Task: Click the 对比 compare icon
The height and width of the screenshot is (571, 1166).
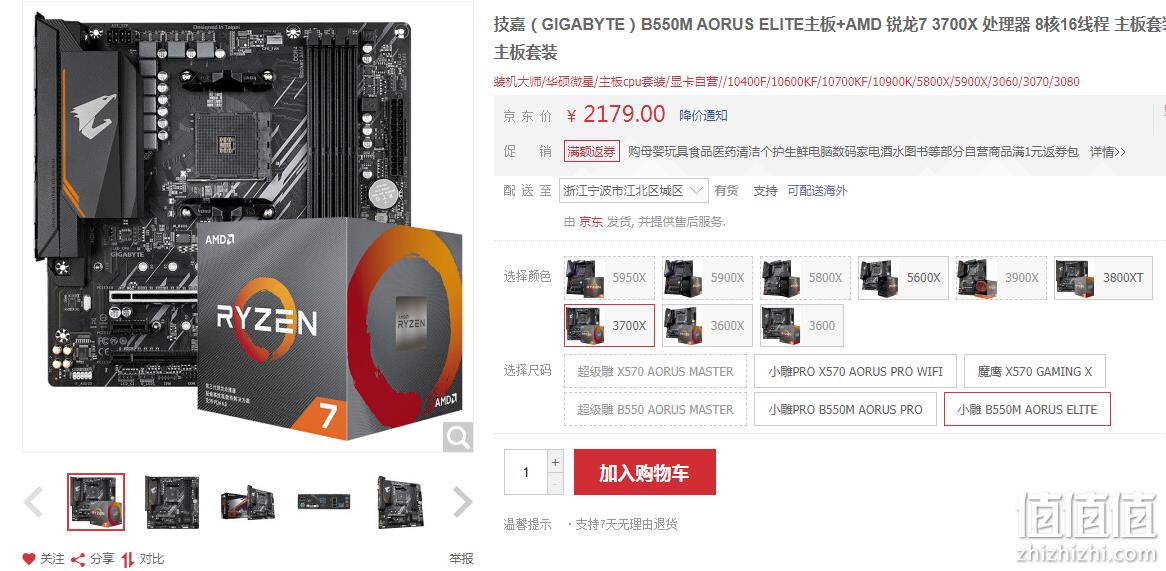Action: (x=128, y=559)
